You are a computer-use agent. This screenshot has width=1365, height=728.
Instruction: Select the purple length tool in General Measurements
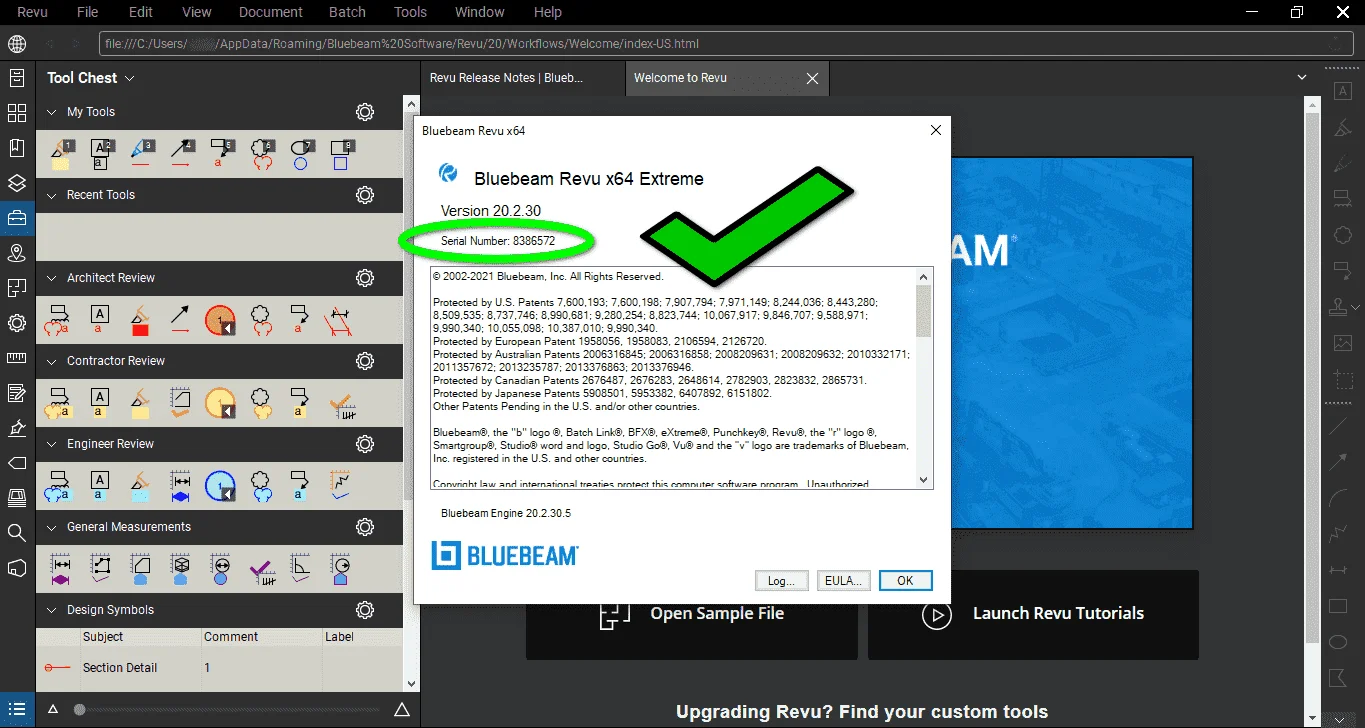coord(59,569)
